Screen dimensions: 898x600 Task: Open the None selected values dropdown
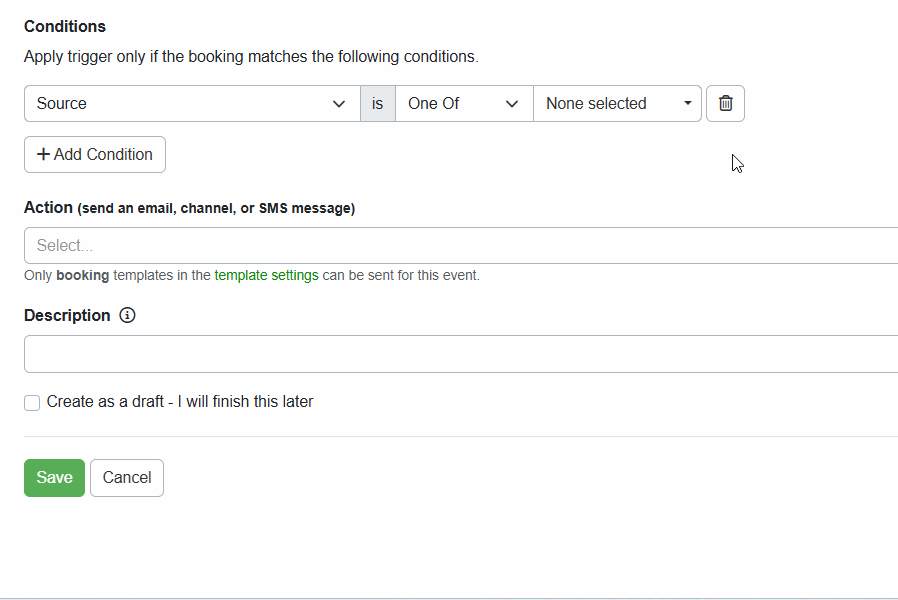tap(610, 103)
